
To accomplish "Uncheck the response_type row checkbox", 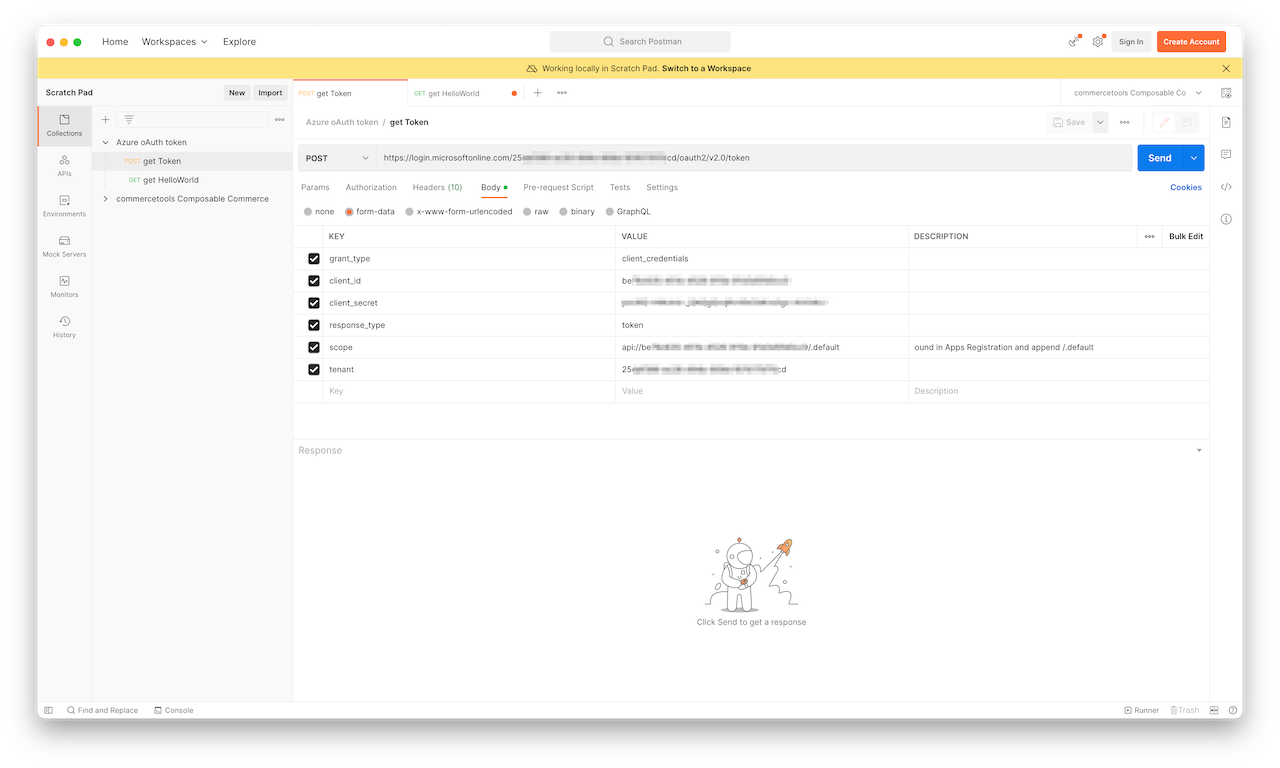I will pyautogui.click(x=314, y=325).
